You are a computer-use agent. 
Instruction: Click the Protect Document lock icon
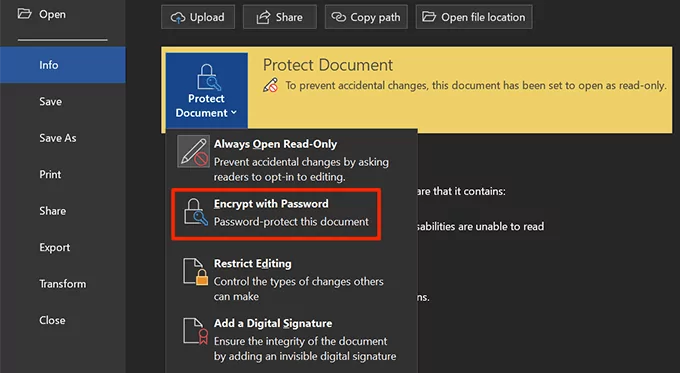click(207, 77)
